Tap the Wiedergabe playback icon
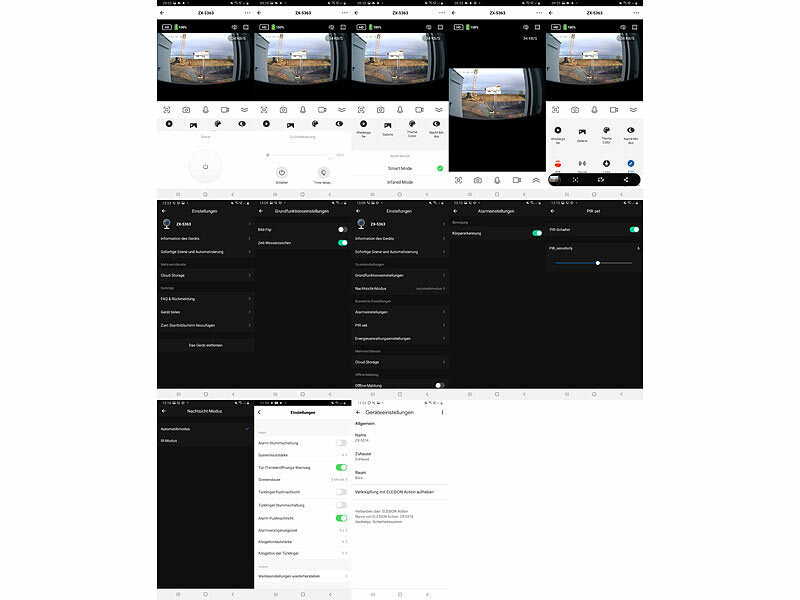 558,131
